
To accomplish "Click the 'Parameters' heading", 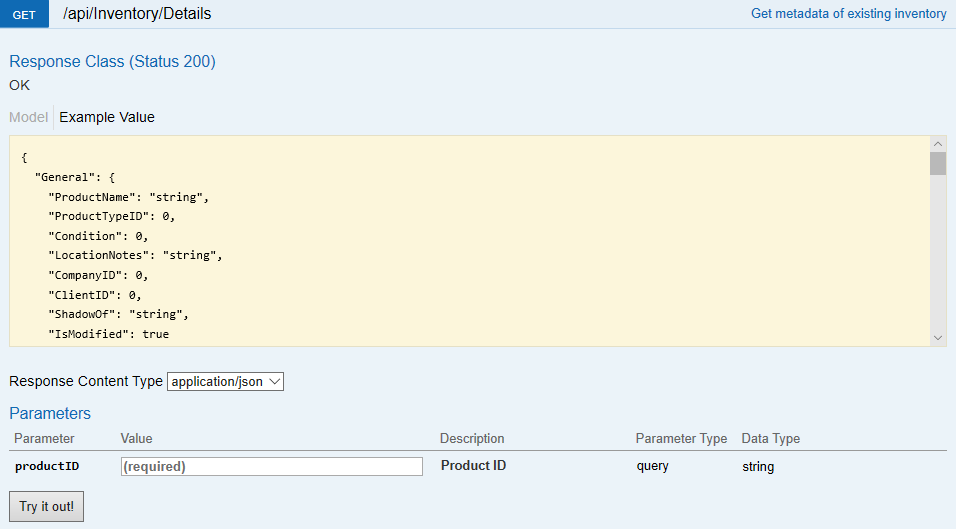I will click(x=50, y=413).
